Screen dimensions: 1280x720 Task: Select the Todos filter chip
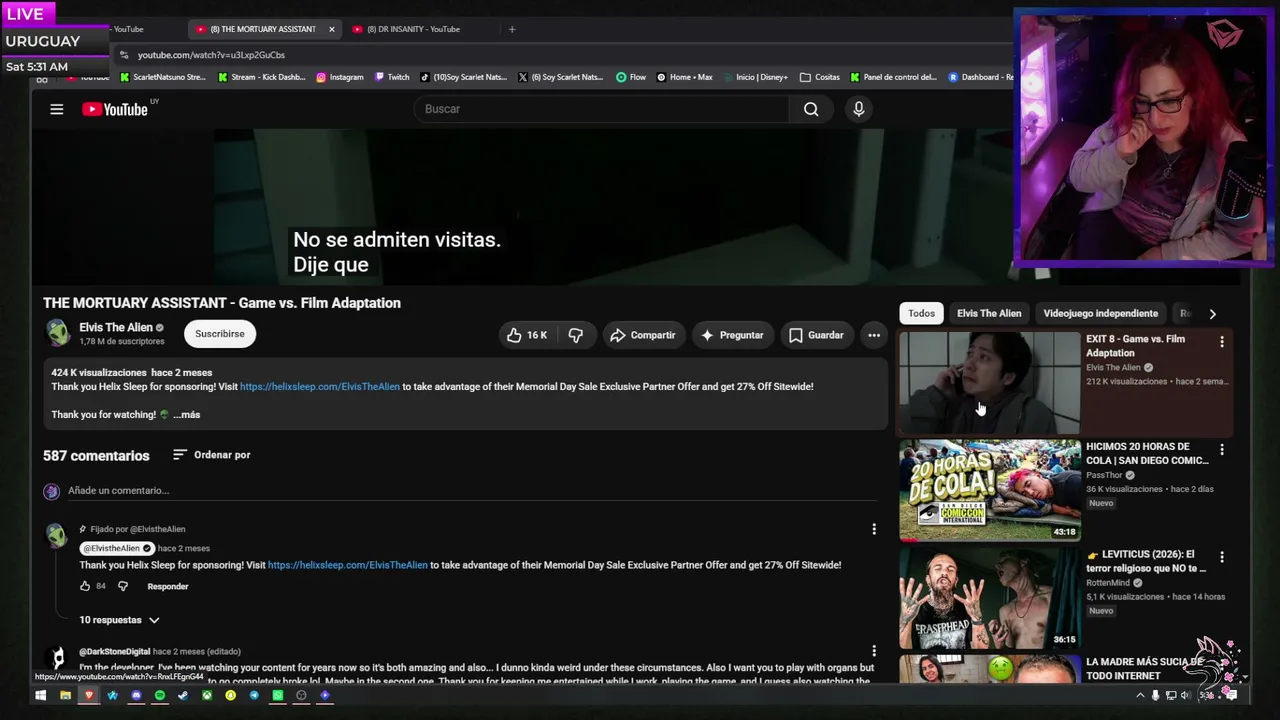[921, 313]
